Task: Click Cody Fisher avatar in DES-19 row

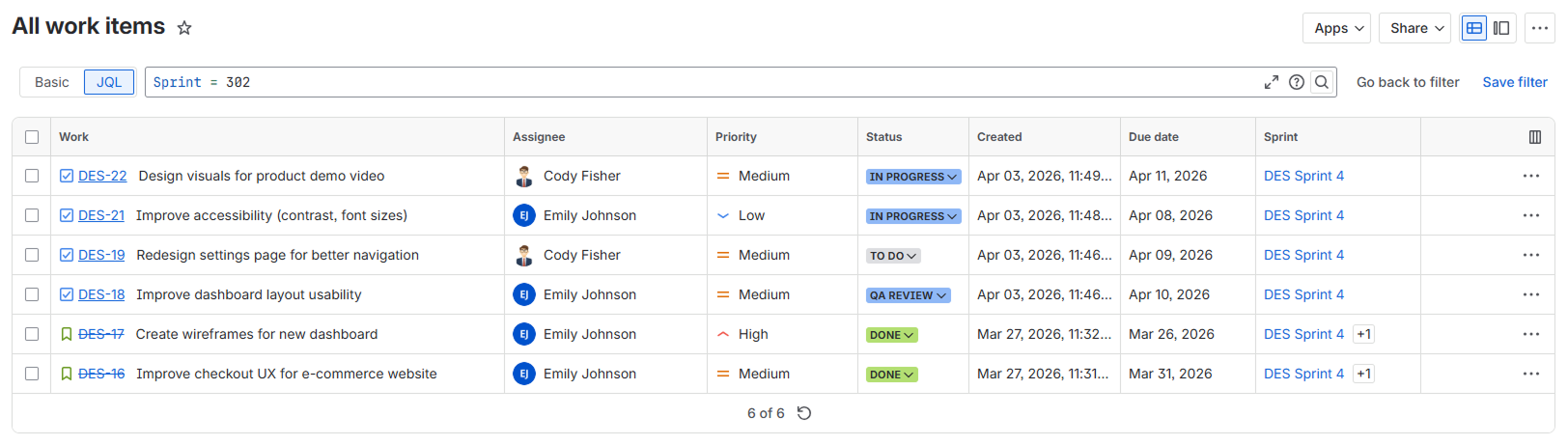Action: [x=524, y=255]
